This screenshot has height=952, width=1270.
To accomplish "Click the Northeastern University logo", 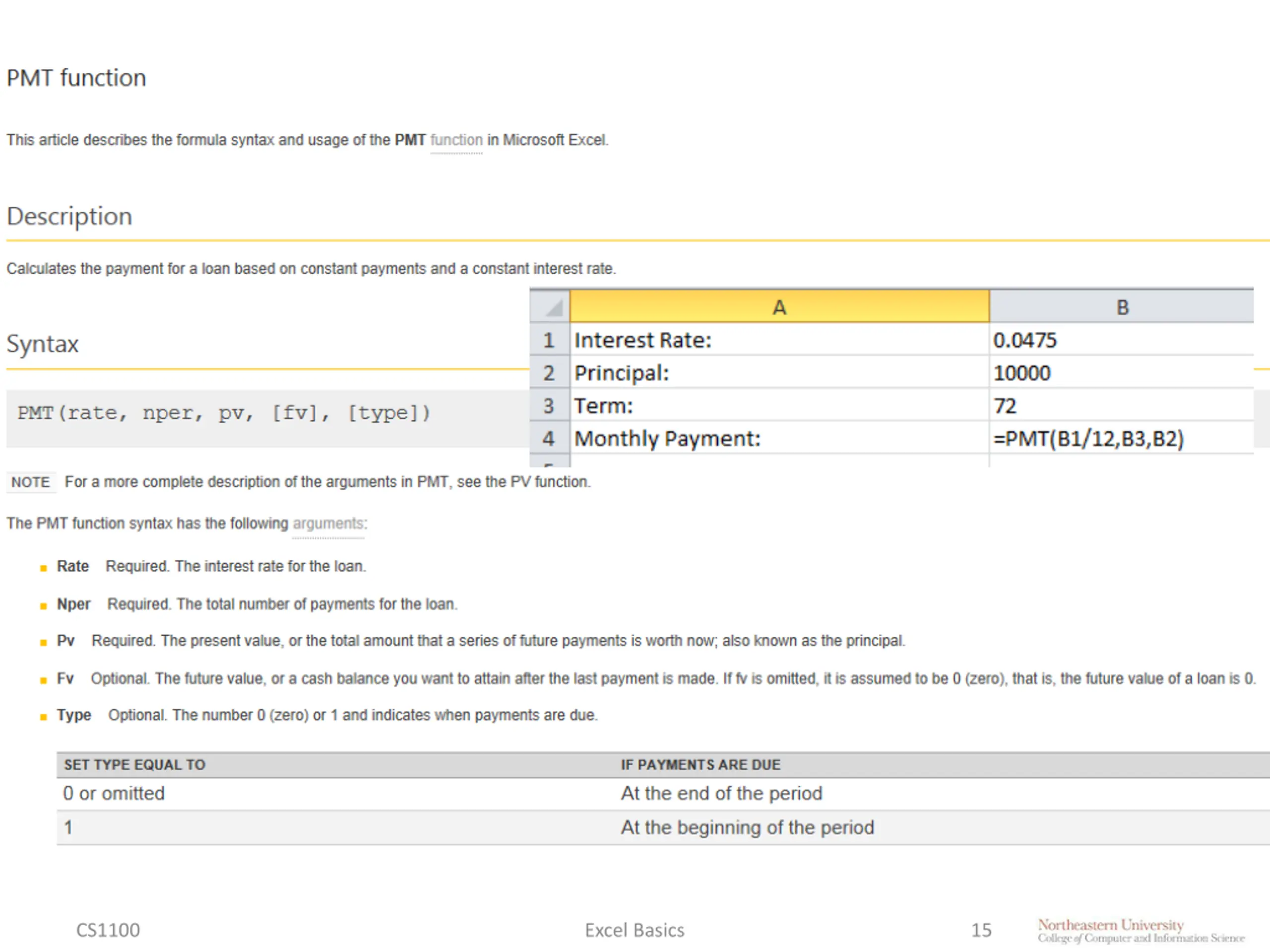I will tap(1140, 930).
